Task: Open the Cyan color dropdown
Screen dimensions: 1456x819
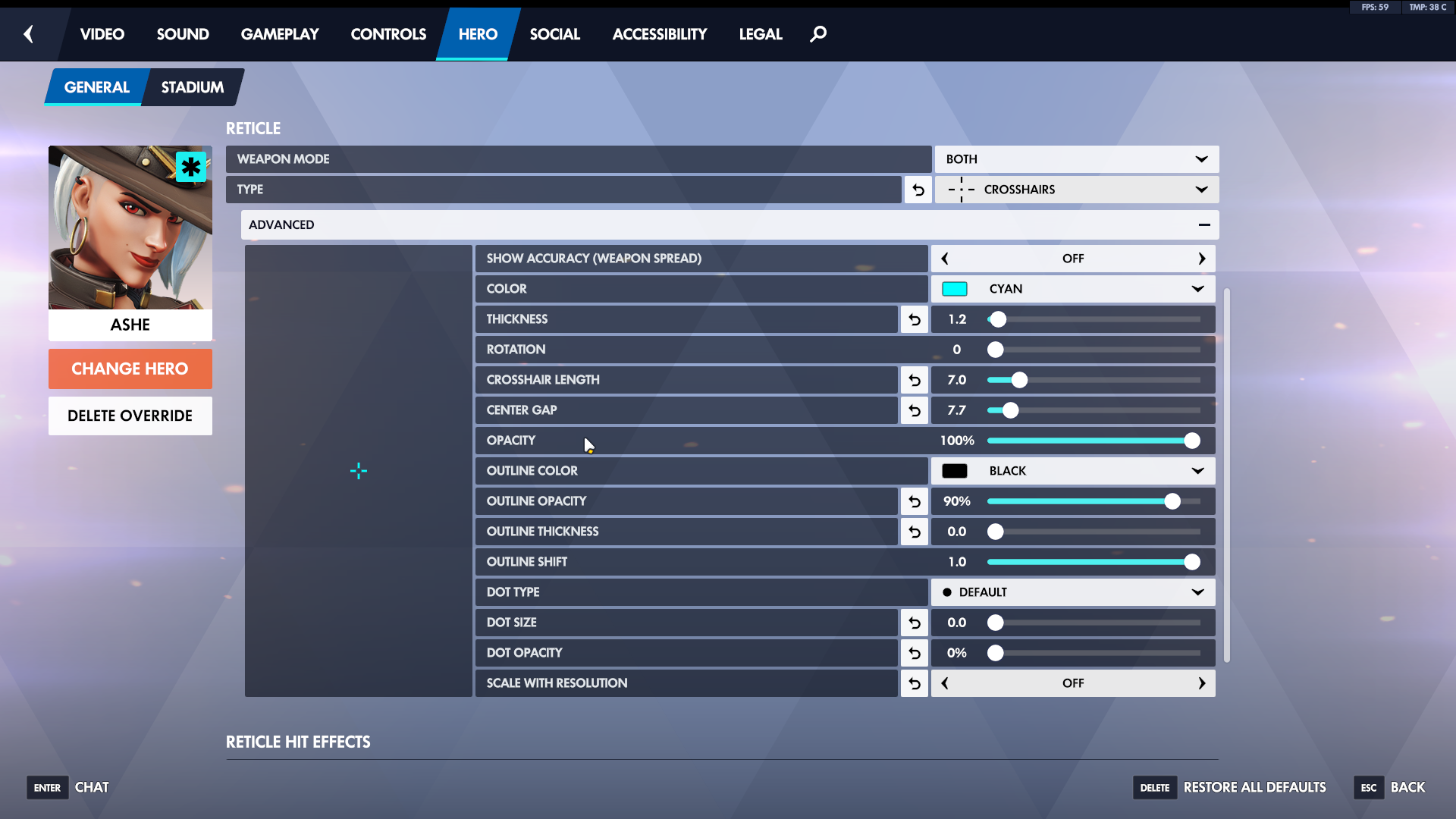Action: coord(1072,289)
